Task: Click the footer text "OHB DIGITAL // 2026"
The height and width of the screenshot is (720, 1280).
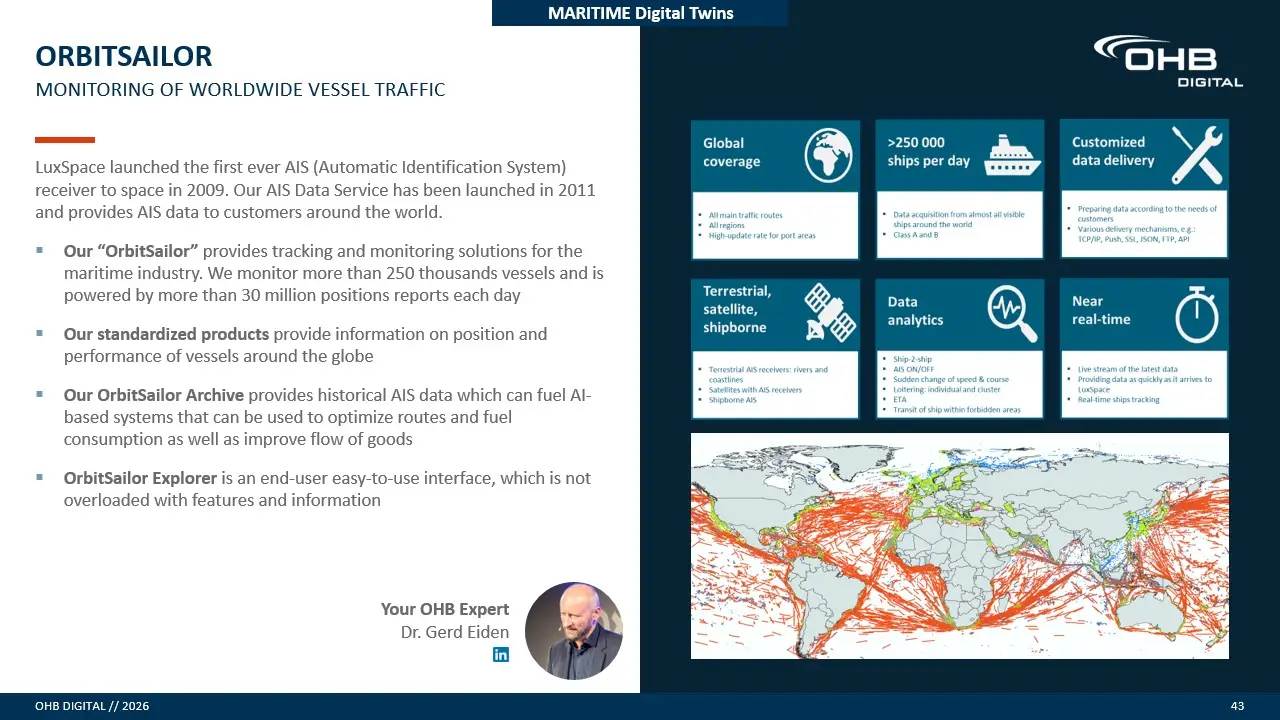Action: click(x=92, y=706)
